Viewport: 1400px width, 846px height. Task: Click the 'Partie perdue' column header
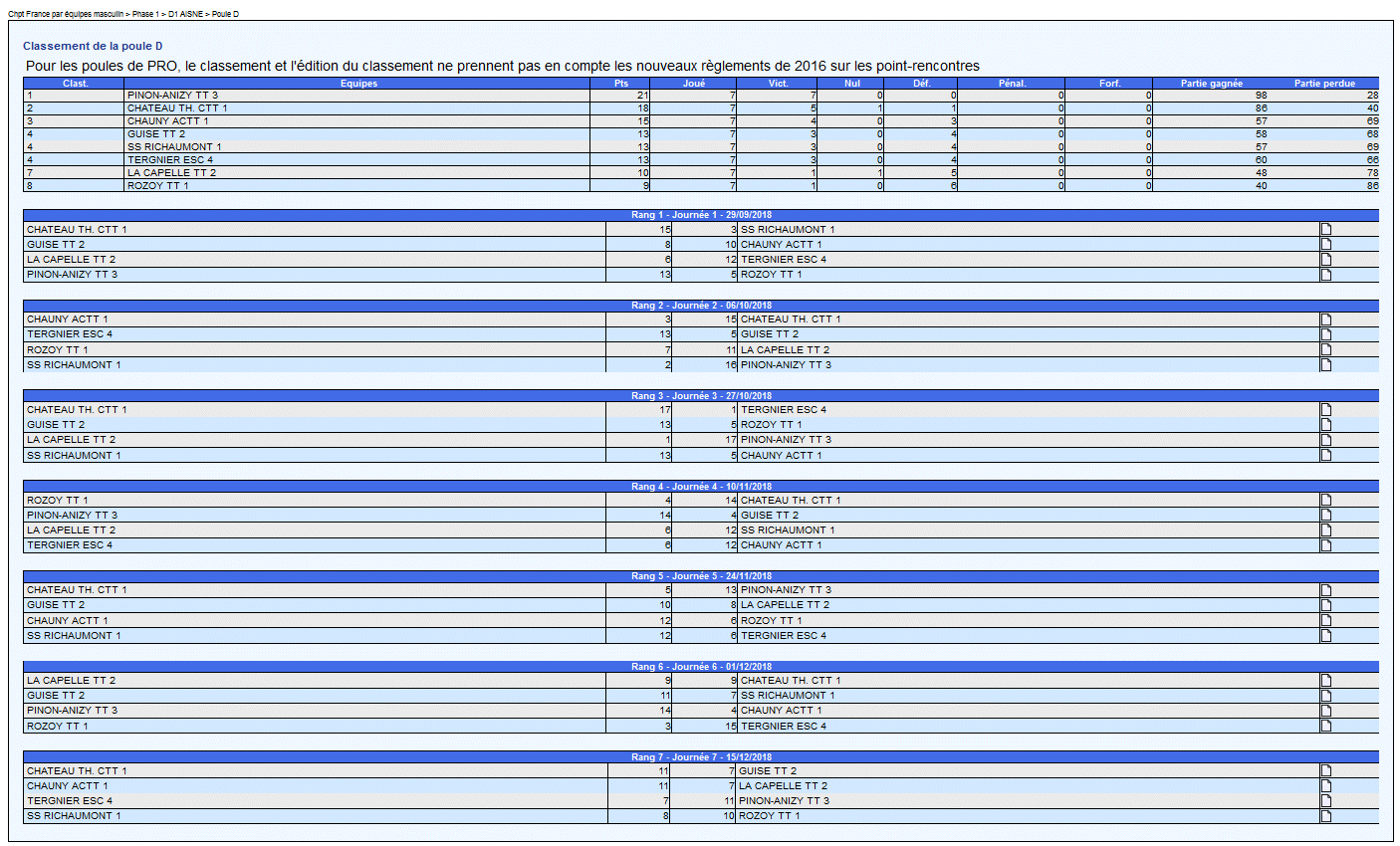(1324, 84)
